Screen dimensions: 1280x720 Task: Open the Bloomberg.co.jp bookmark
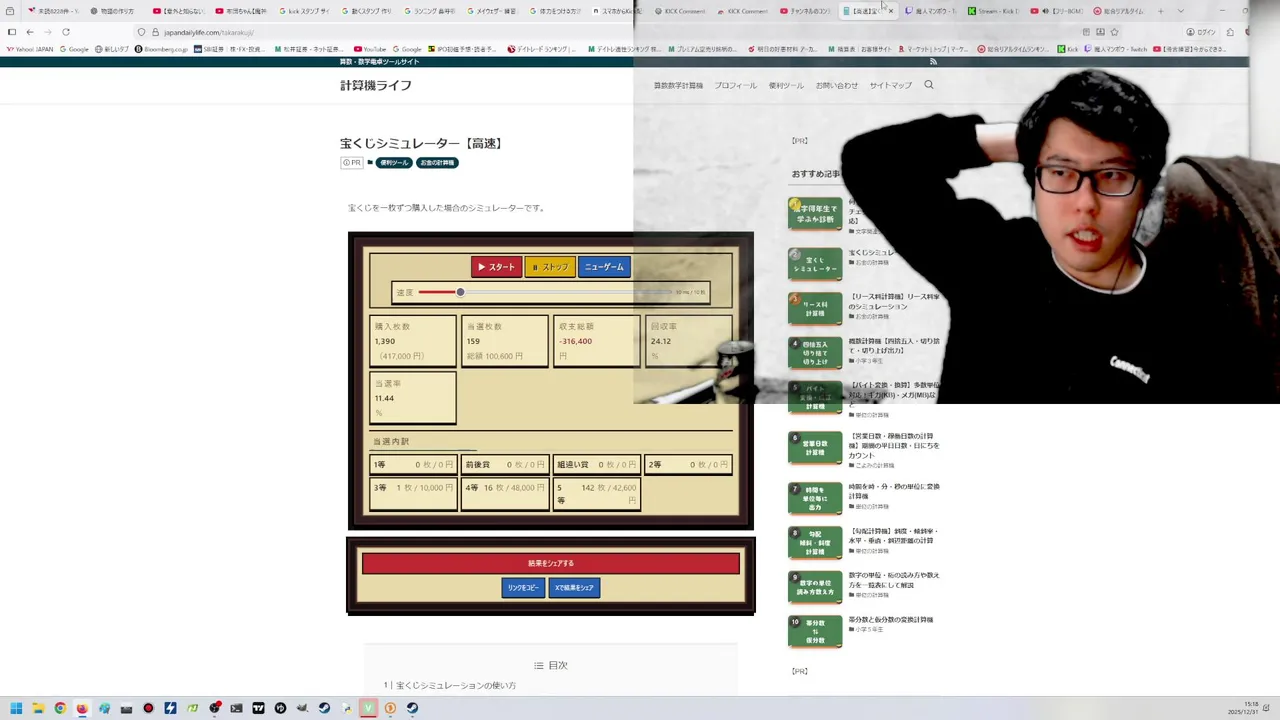162,49
